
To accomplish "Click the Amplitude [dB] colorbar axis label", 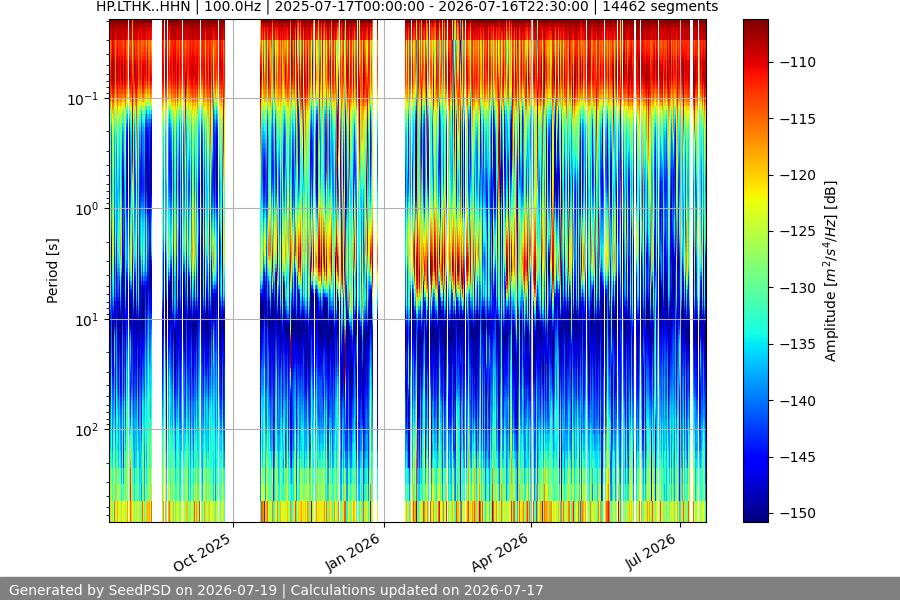I will point(831,271).
